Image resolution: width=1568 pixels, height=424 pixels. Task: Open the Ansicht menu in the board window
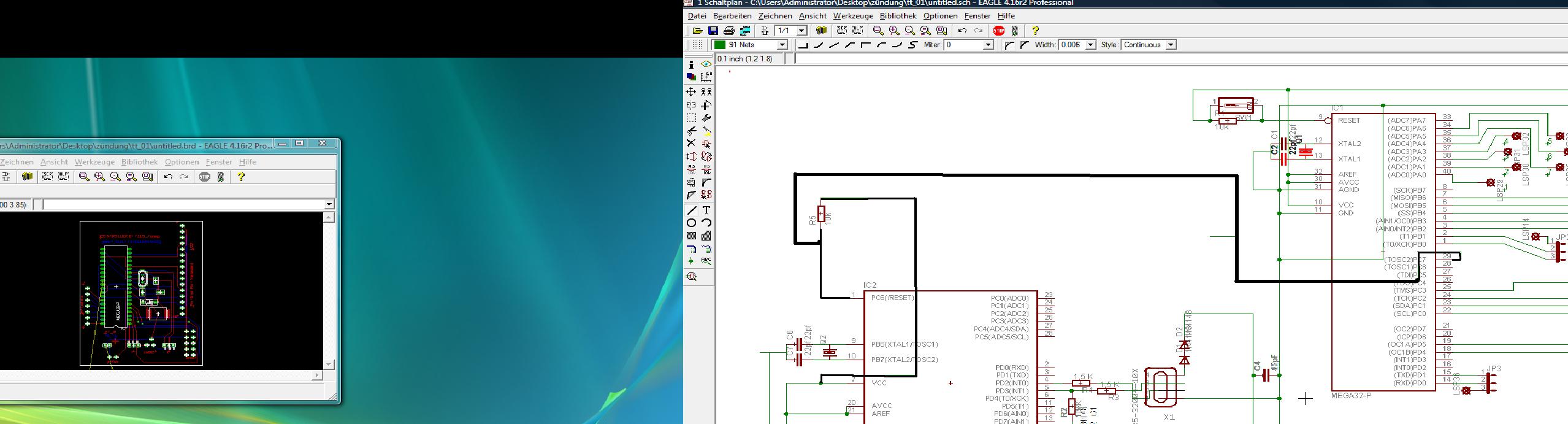[x=54, y=162]
